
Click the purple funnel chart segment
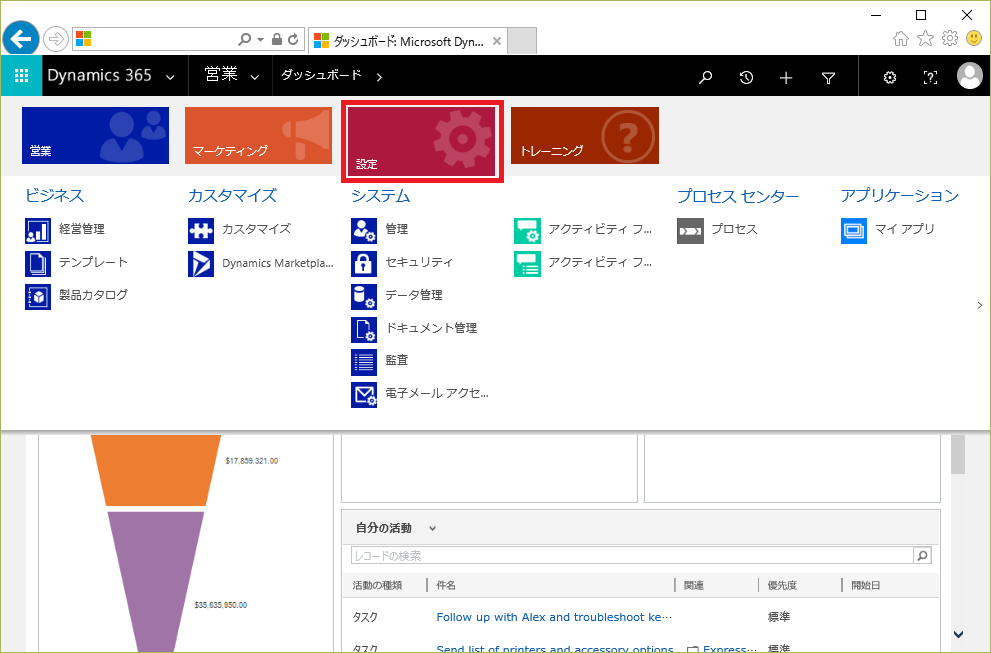155,582
